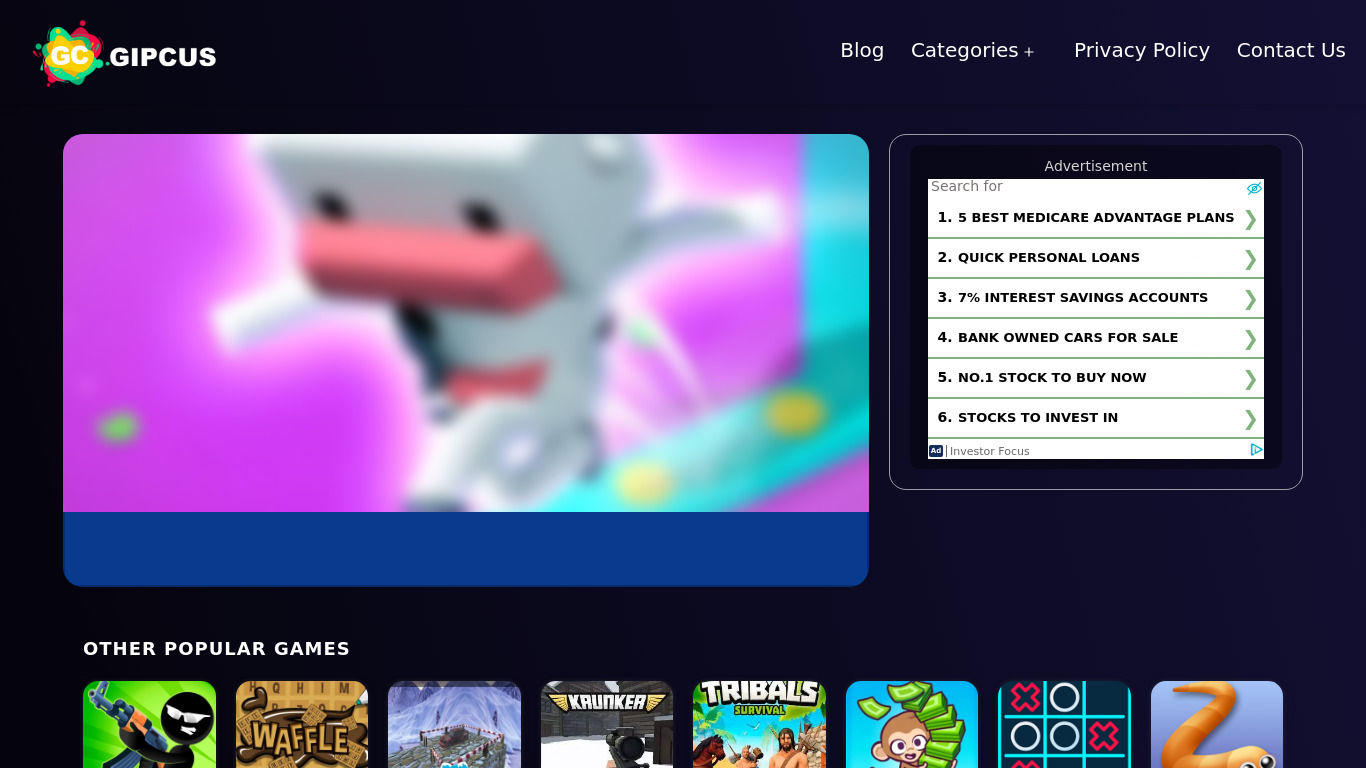
Task: Open the Privacy Policy page
Action: point(1142,50)
